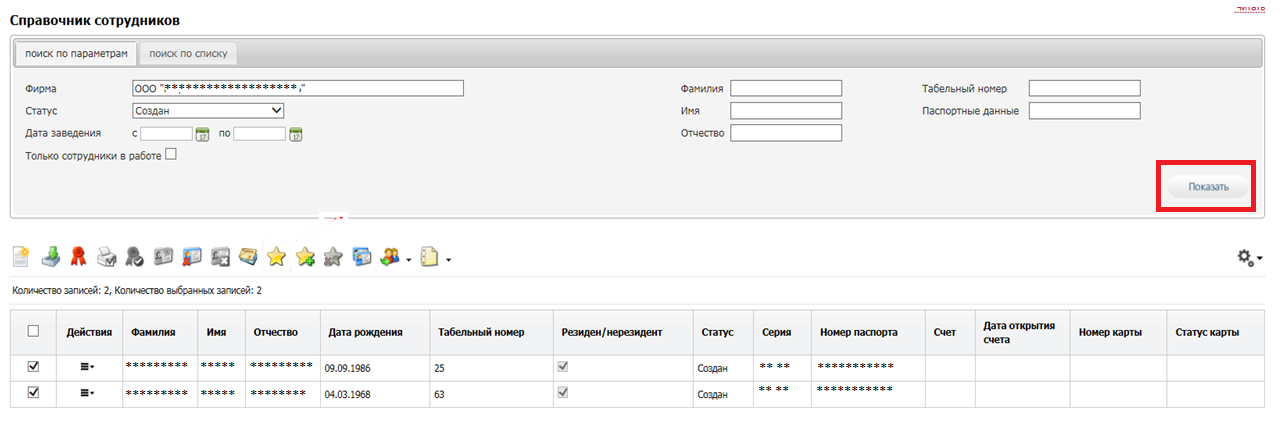Click the printer icon with checkmark
Image resolution: width=1283 pixels, height=423 pixels.
106,257
